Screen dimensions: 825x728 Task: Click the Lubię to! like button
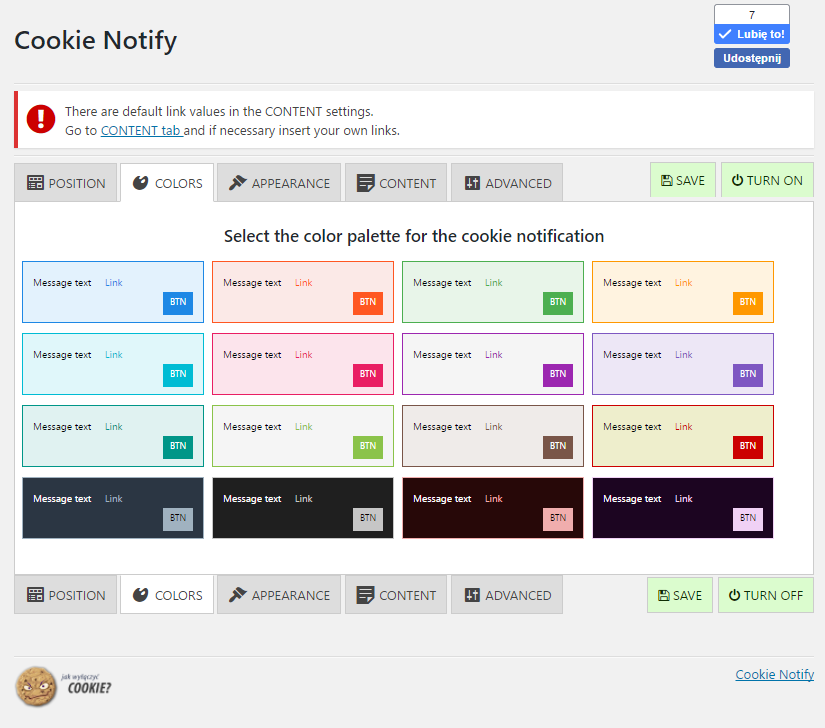tap(752, 34)
